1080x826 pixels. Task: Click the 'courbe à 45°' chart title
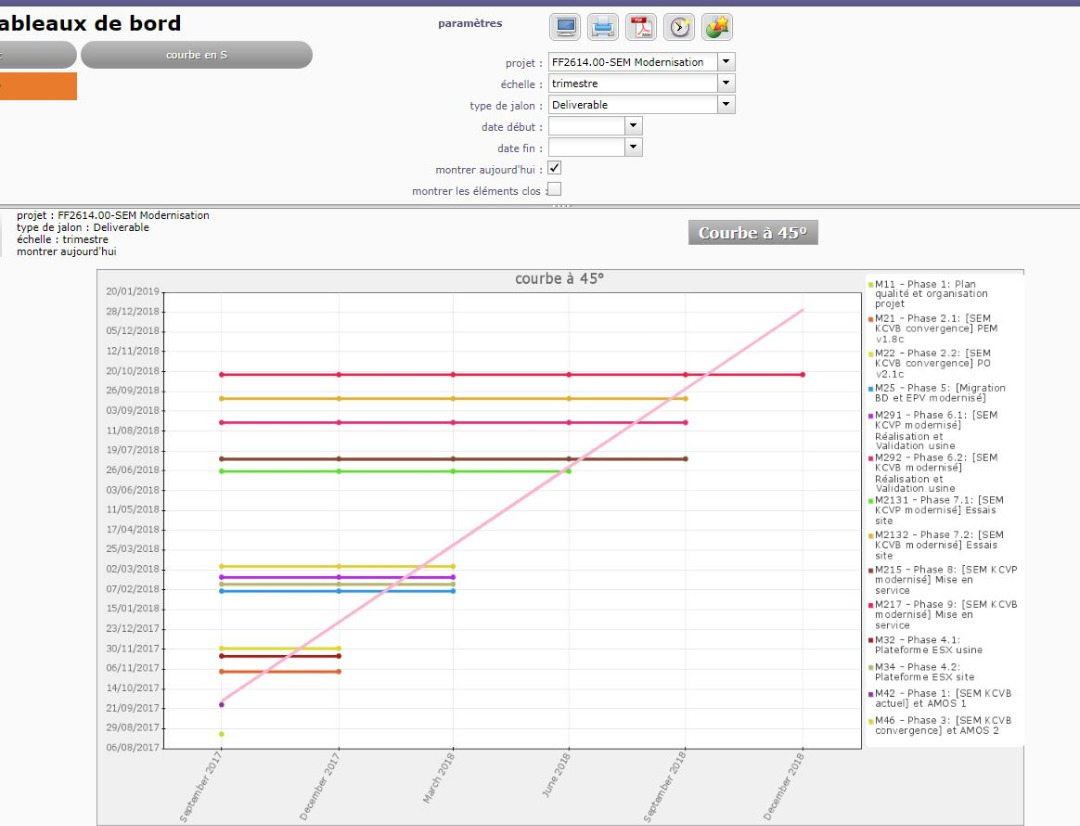click(x=559, y=279)
